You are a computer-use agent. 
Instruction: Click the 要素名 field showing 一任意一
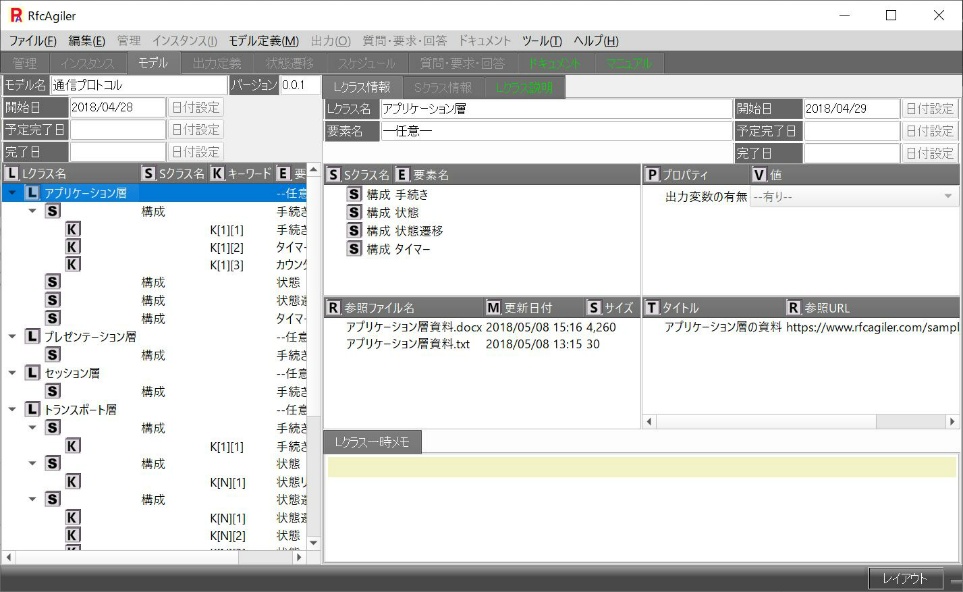(x=556, y=131)
